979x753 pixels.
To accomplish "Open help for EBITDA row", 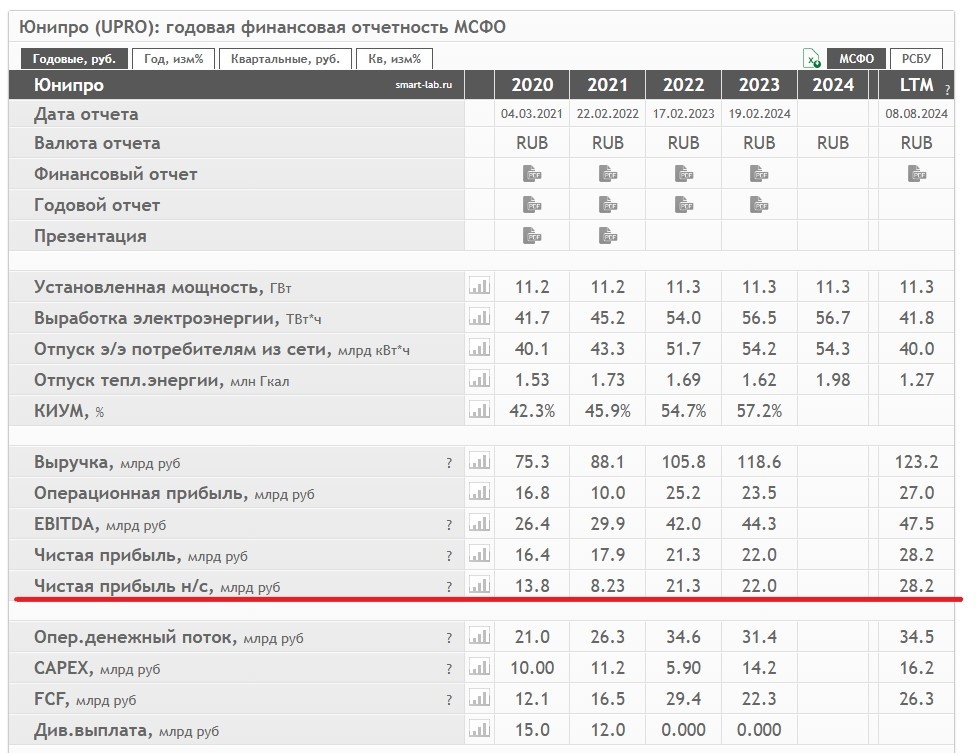I will point(449,525).
